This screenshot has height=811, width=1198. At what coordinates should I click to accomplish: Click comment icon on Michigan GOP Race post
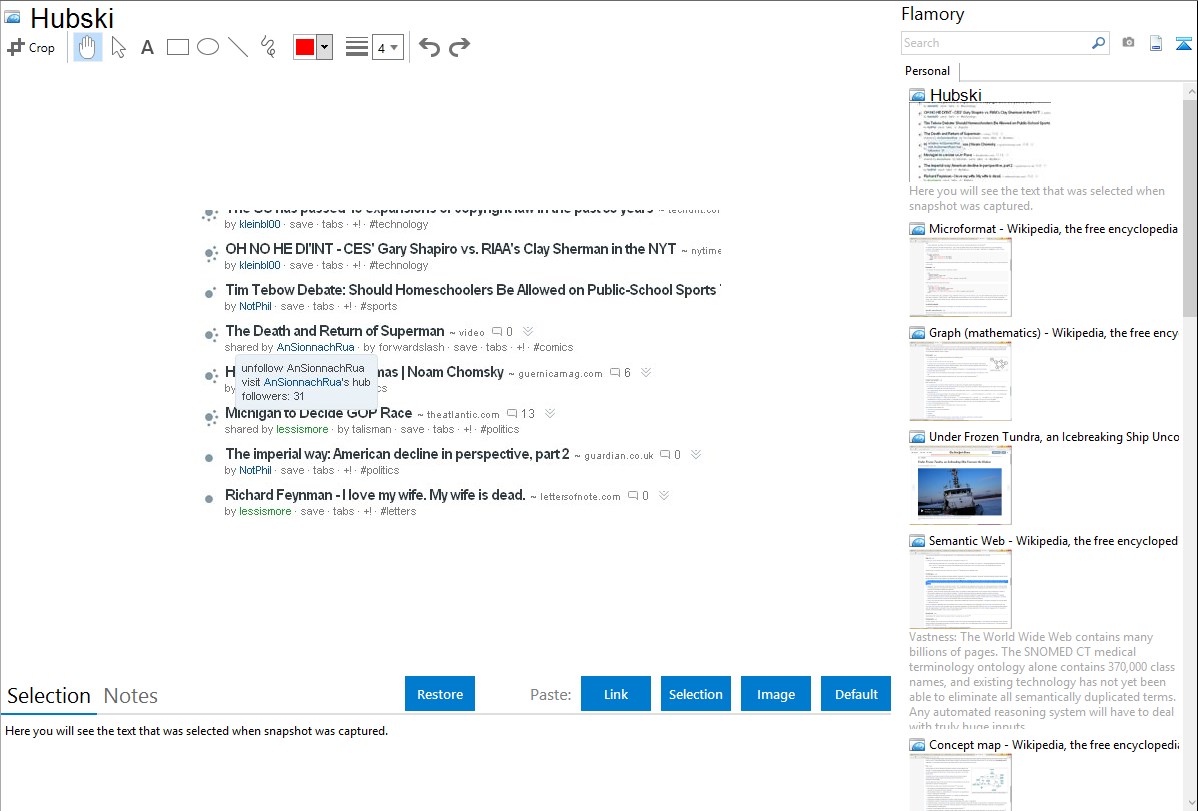point(512,414)
